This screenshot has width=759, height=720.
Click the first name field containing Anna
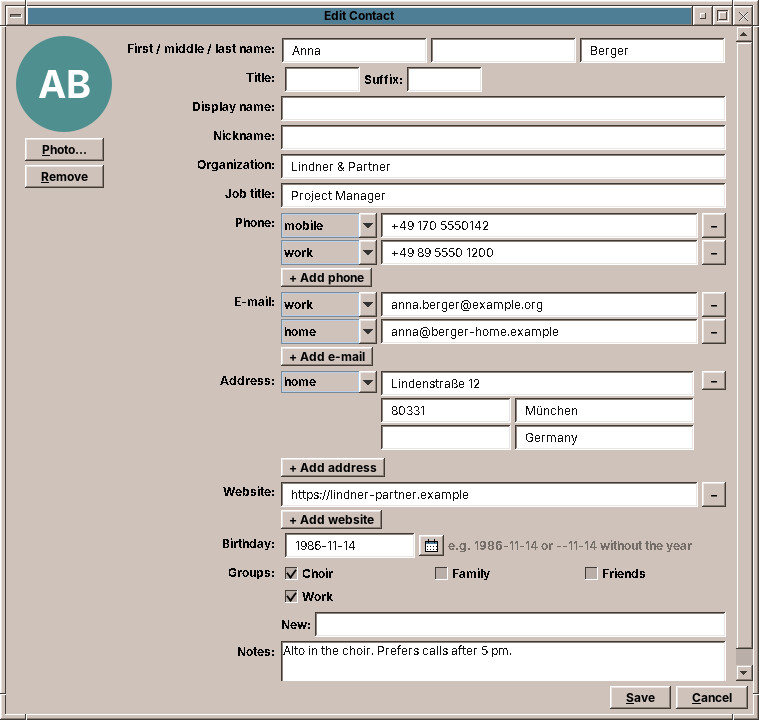pos(354,51)
